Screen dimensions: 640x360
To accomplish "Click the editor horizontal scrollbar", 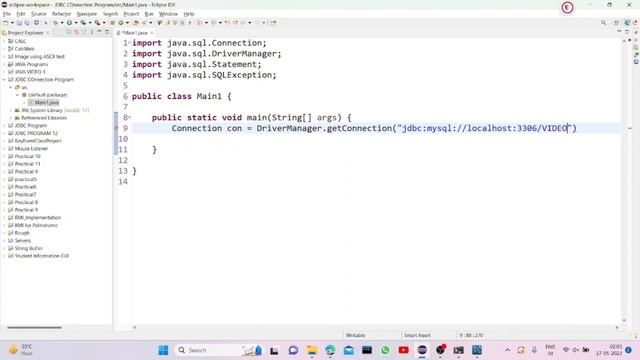I will (x=376, y=327).
